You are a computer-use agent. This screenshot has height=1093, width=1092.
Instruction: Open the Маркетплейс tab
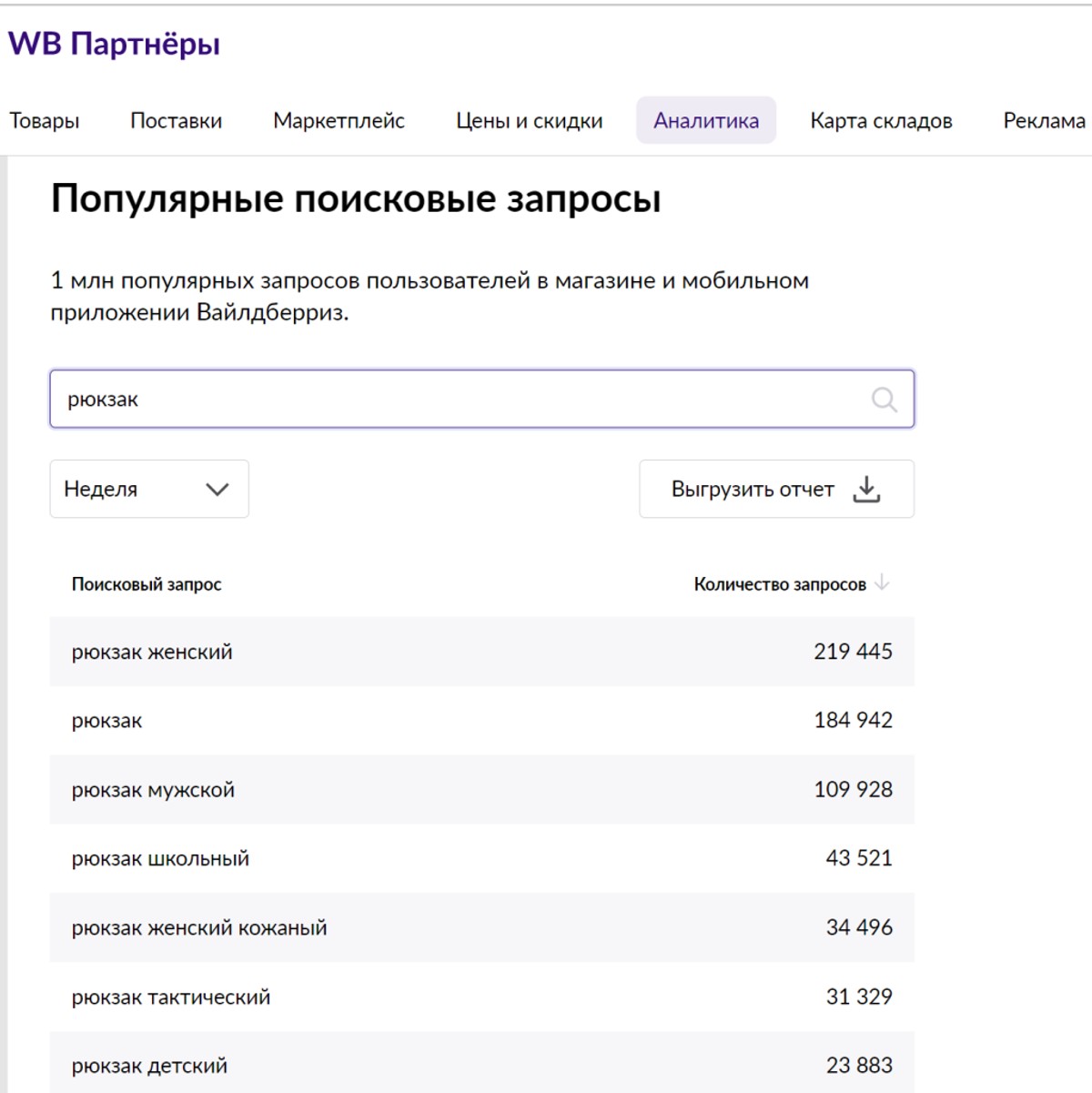339,121
